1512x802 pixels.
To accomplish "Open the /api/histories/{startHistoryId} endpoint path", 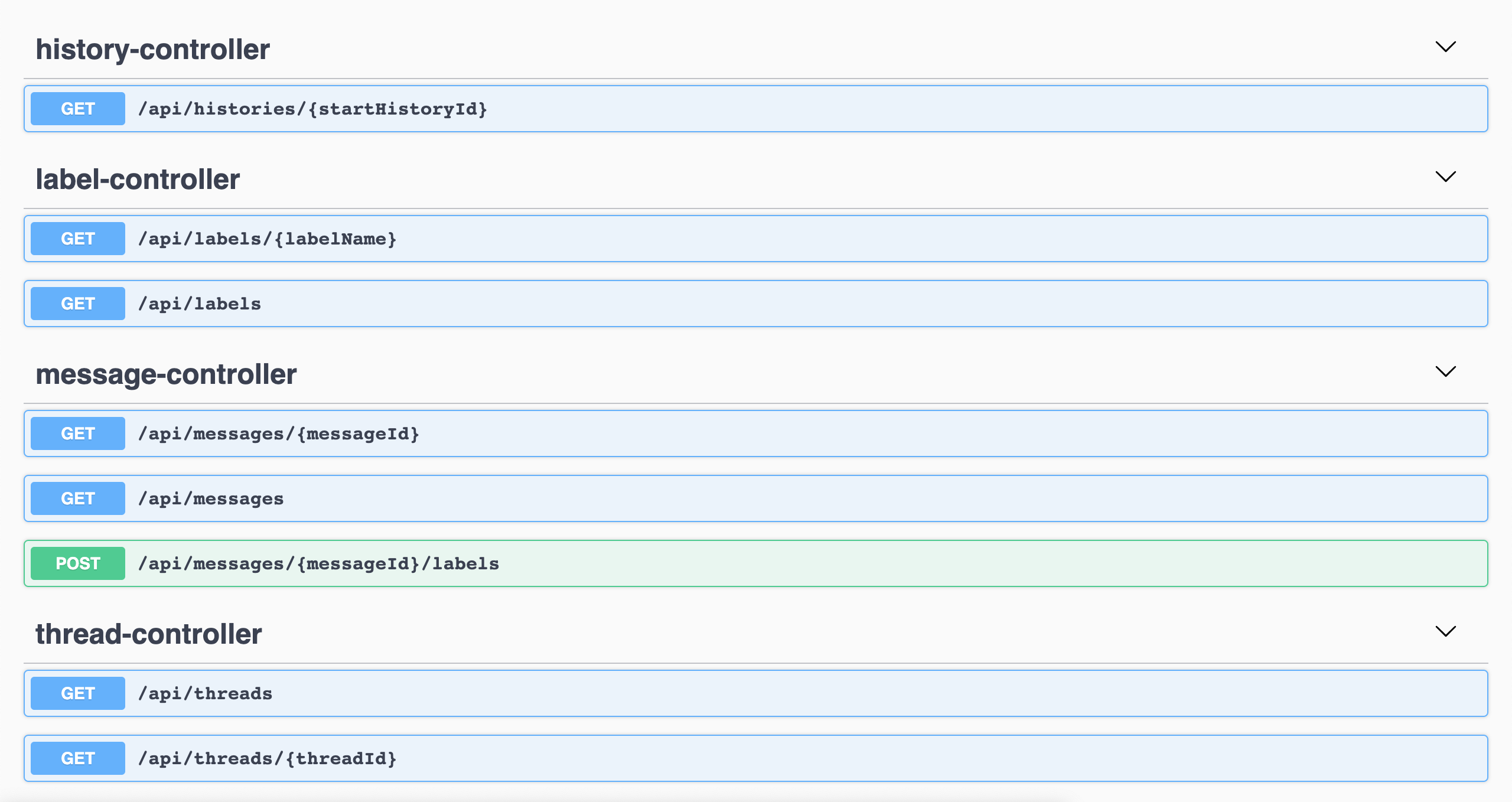I will [x=312, y=109].
